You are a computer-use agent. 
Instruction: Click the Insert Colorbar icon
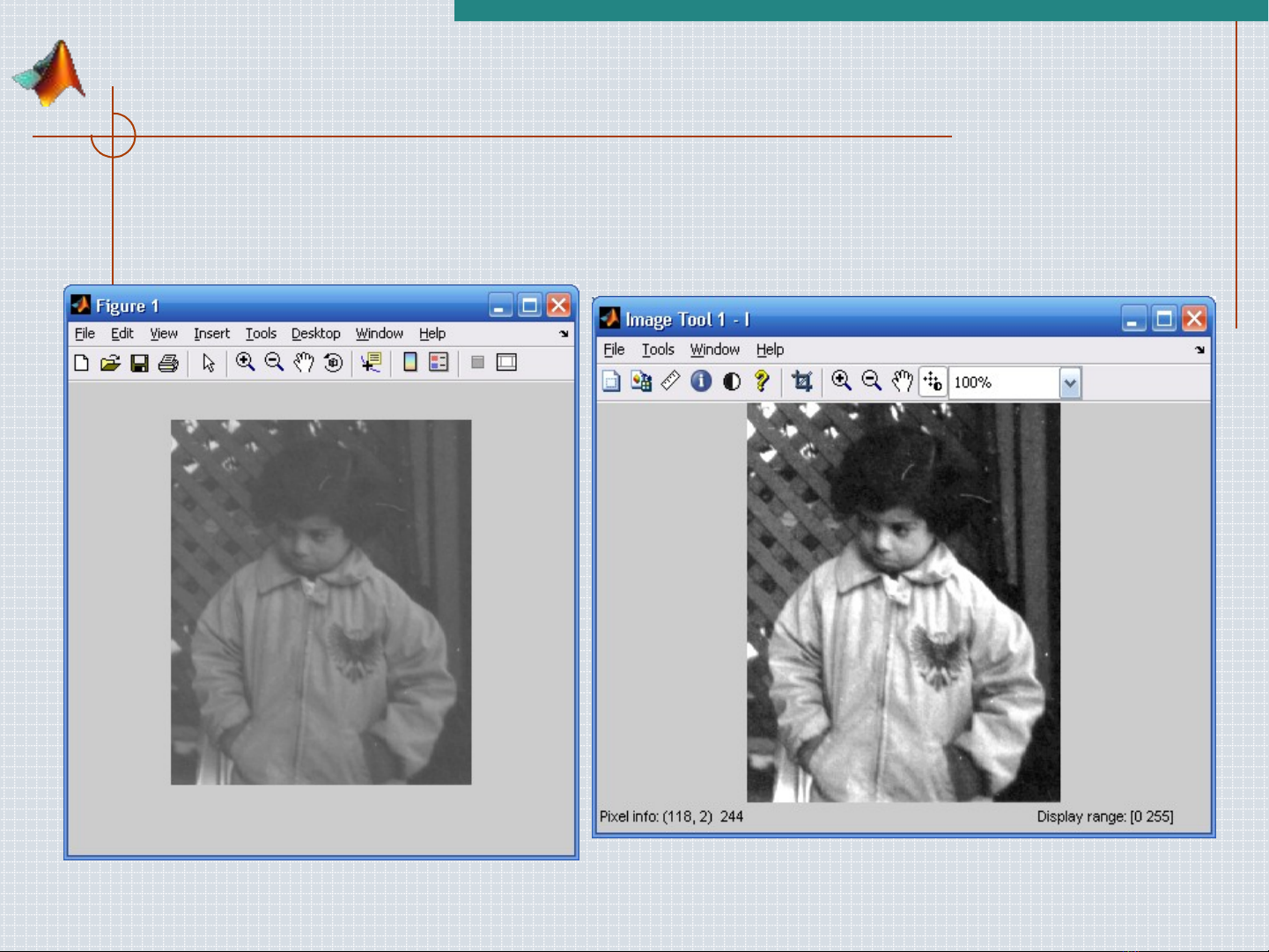[409, 363]
